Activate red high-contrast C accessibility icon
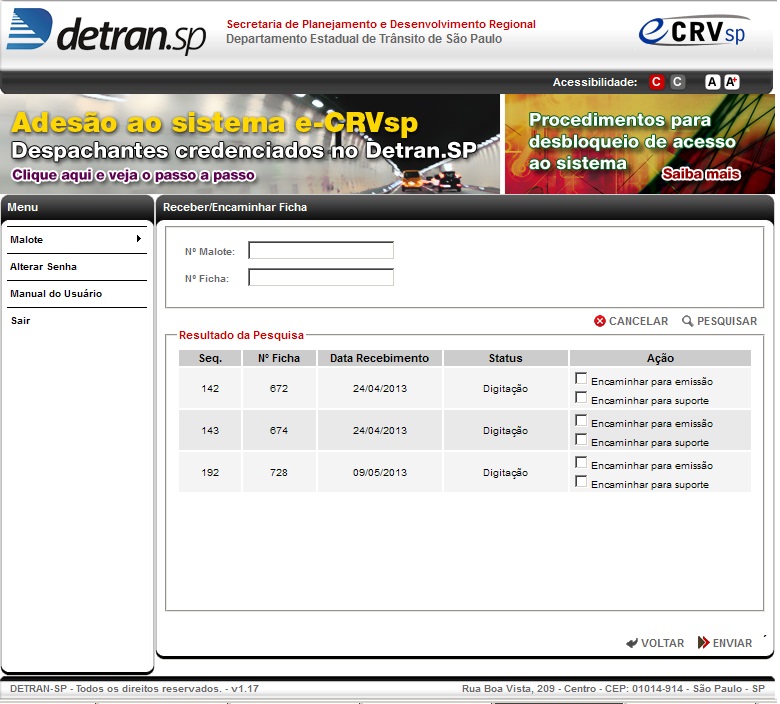Screen dimensions: 780x704 tap(656, 82)
